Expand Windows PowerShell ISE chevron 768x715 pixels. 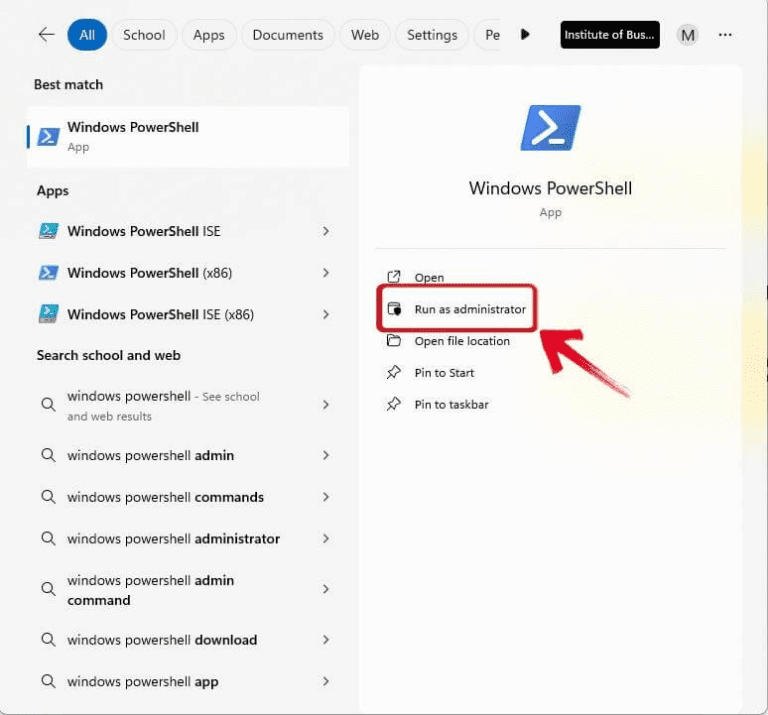326,231
